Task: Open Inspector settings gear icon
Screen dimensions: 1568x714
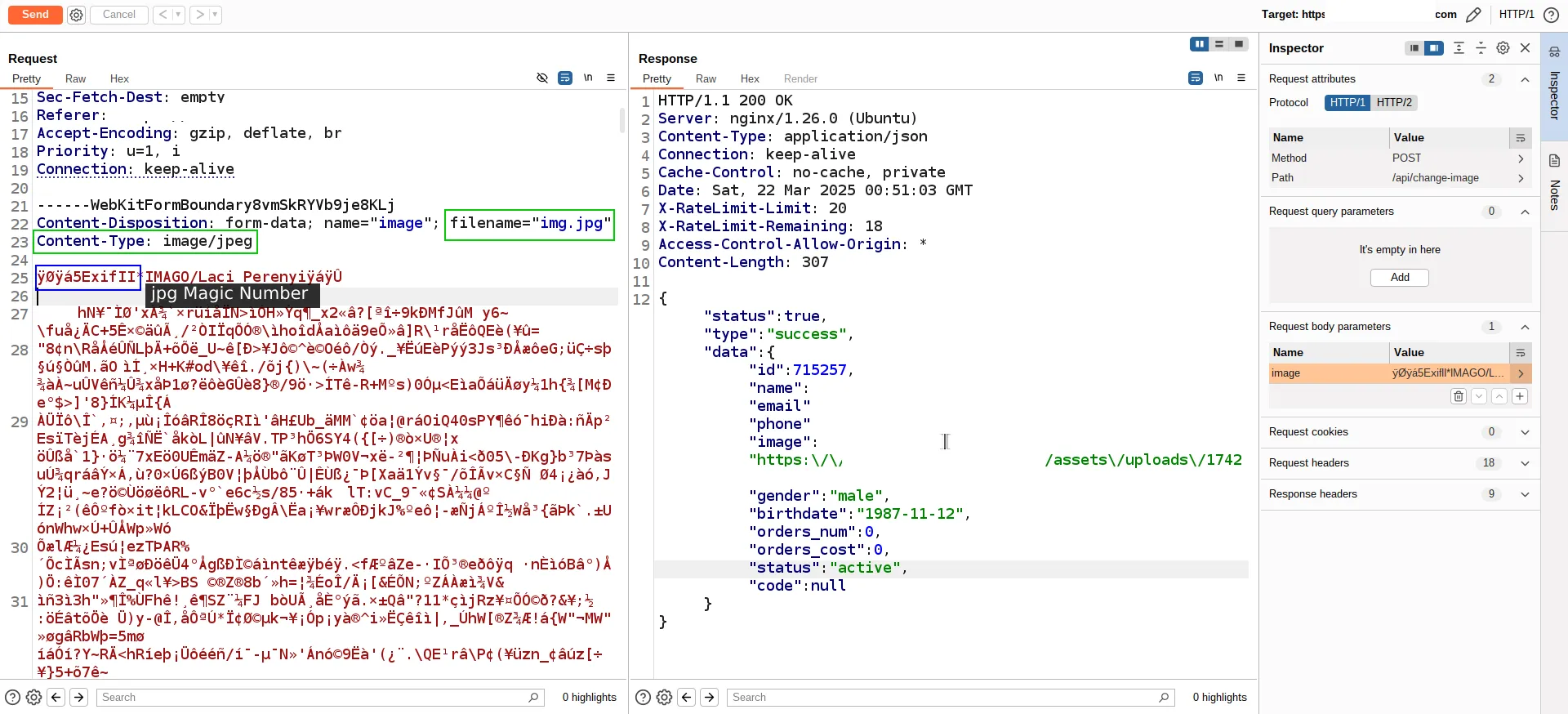Action: [1503, 48]
